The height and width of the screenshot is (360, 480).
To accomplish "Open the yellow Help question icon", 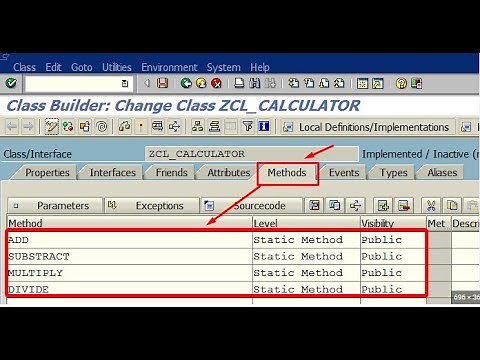I will pyautogui.click(x=401, y=83).
